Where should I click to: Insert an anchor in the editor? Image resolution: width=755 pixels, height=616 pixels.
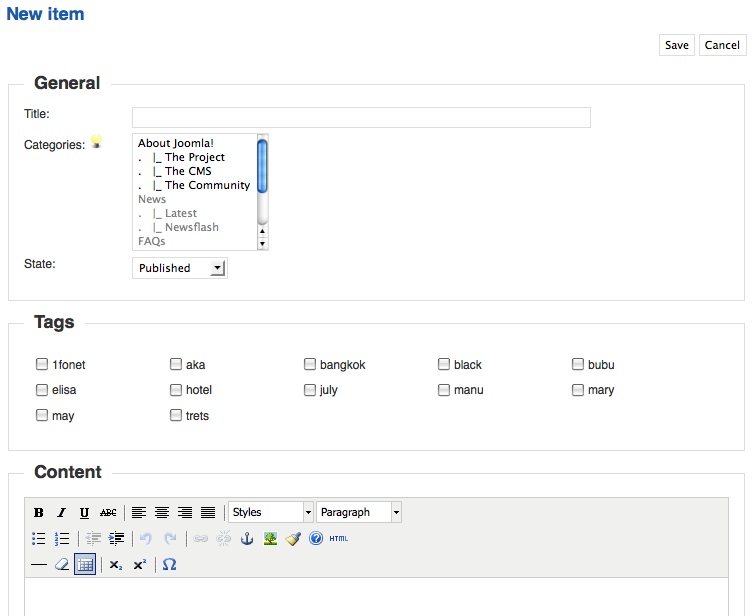(247, 538)
